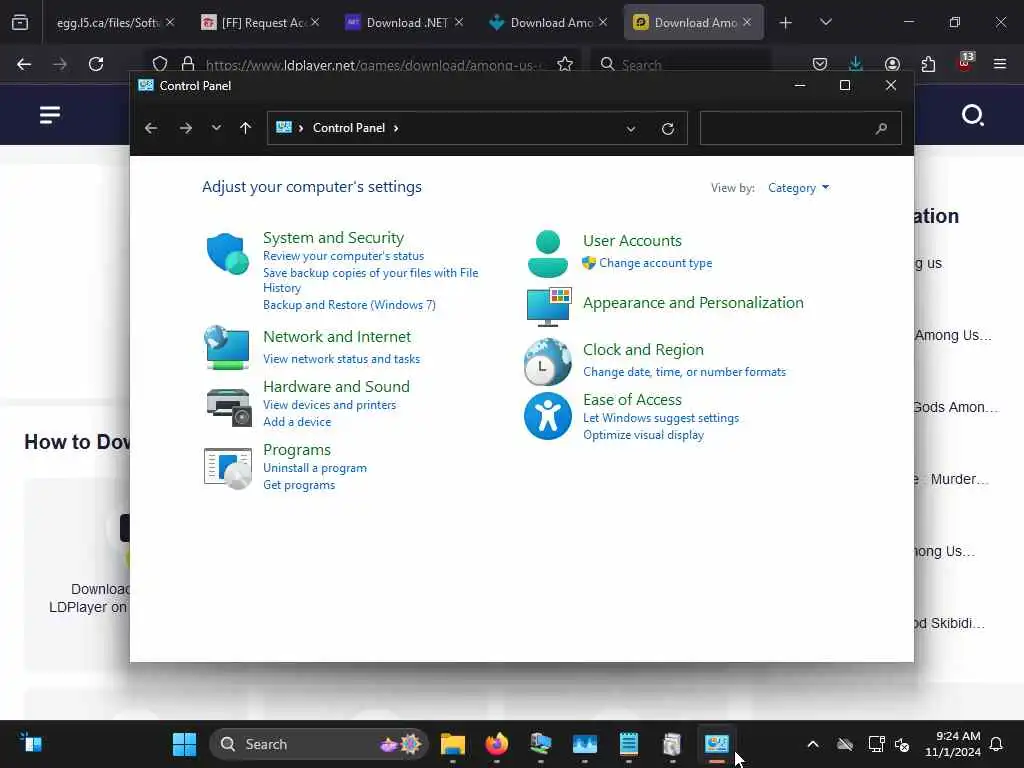The image size is (1024, 768).
Task: Open Firefox from taskbar
Action: coord(496,744)
